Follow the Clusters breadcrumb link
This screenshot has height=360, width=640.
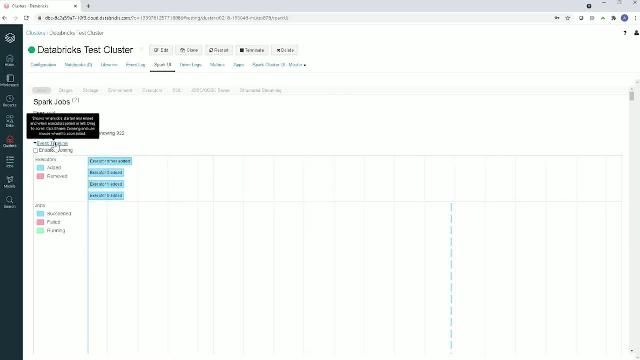[x=36, y=33]
